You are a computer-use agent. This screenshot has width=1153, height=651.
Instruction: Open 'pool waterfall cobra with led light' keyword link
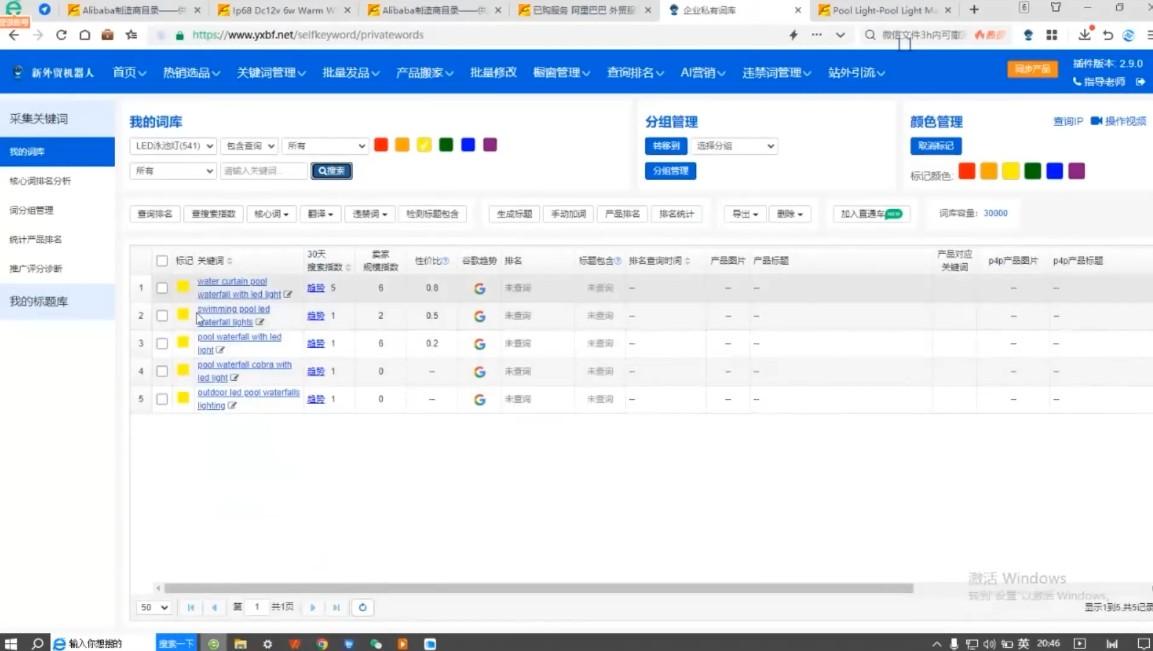(x=244, y=365)
